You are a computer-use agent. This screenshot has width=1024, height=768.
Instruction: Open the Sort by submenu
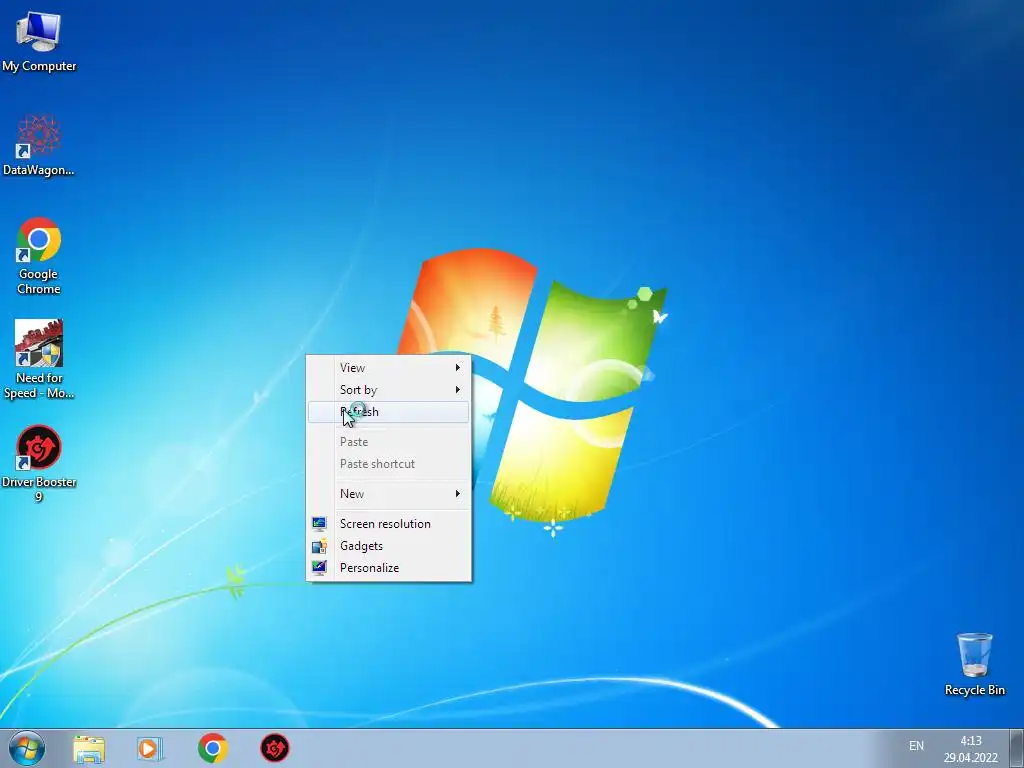click(x=389, y=390)
